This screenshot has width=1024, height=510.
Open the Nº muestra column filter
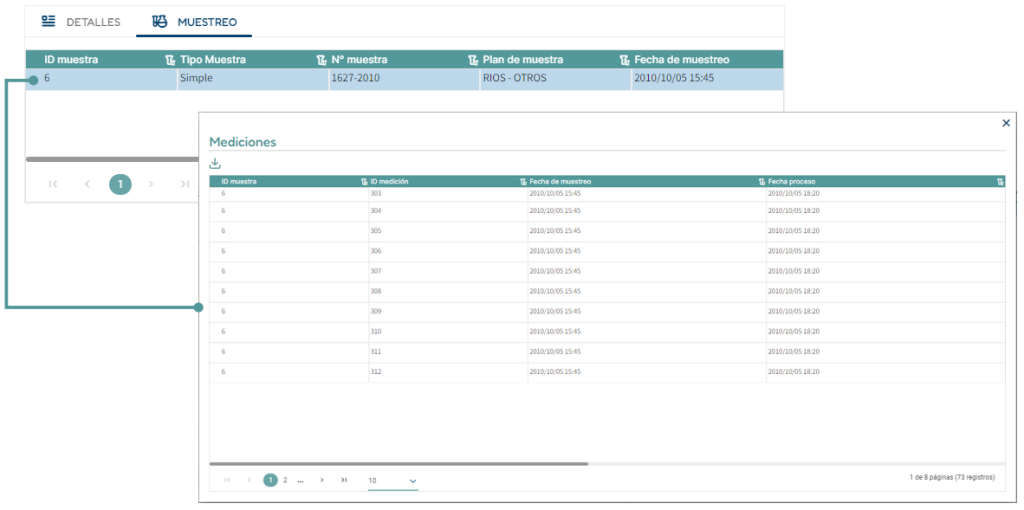(473, 60)
